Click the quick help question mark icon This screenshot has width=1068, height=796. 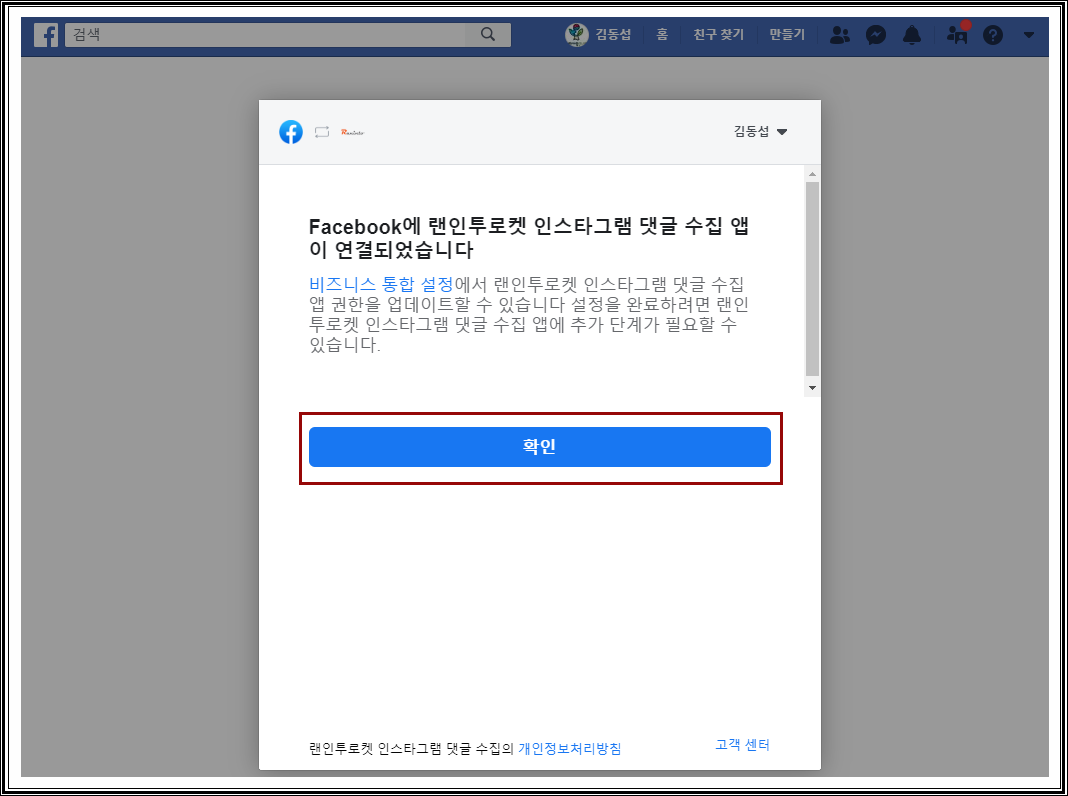tap(992, 35)
